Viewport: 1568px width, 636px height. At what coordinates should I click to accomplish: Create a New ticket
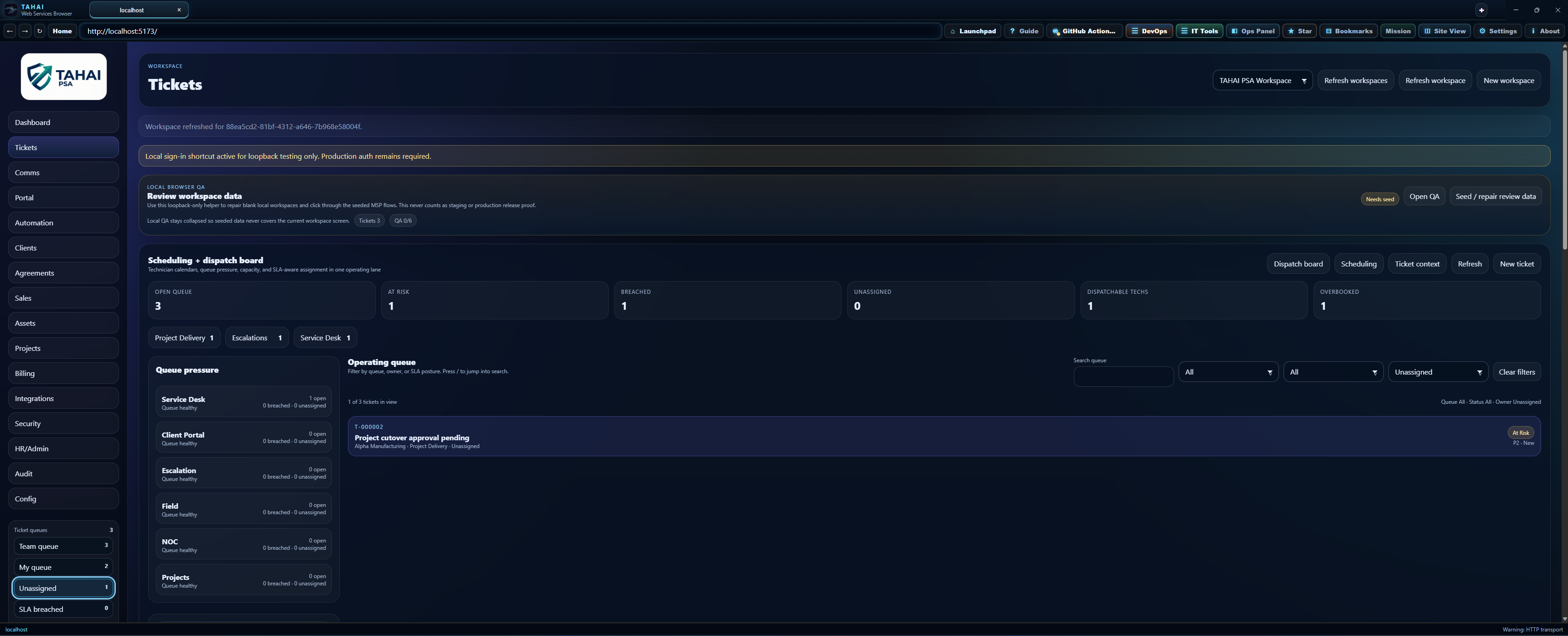(1516, 264)
